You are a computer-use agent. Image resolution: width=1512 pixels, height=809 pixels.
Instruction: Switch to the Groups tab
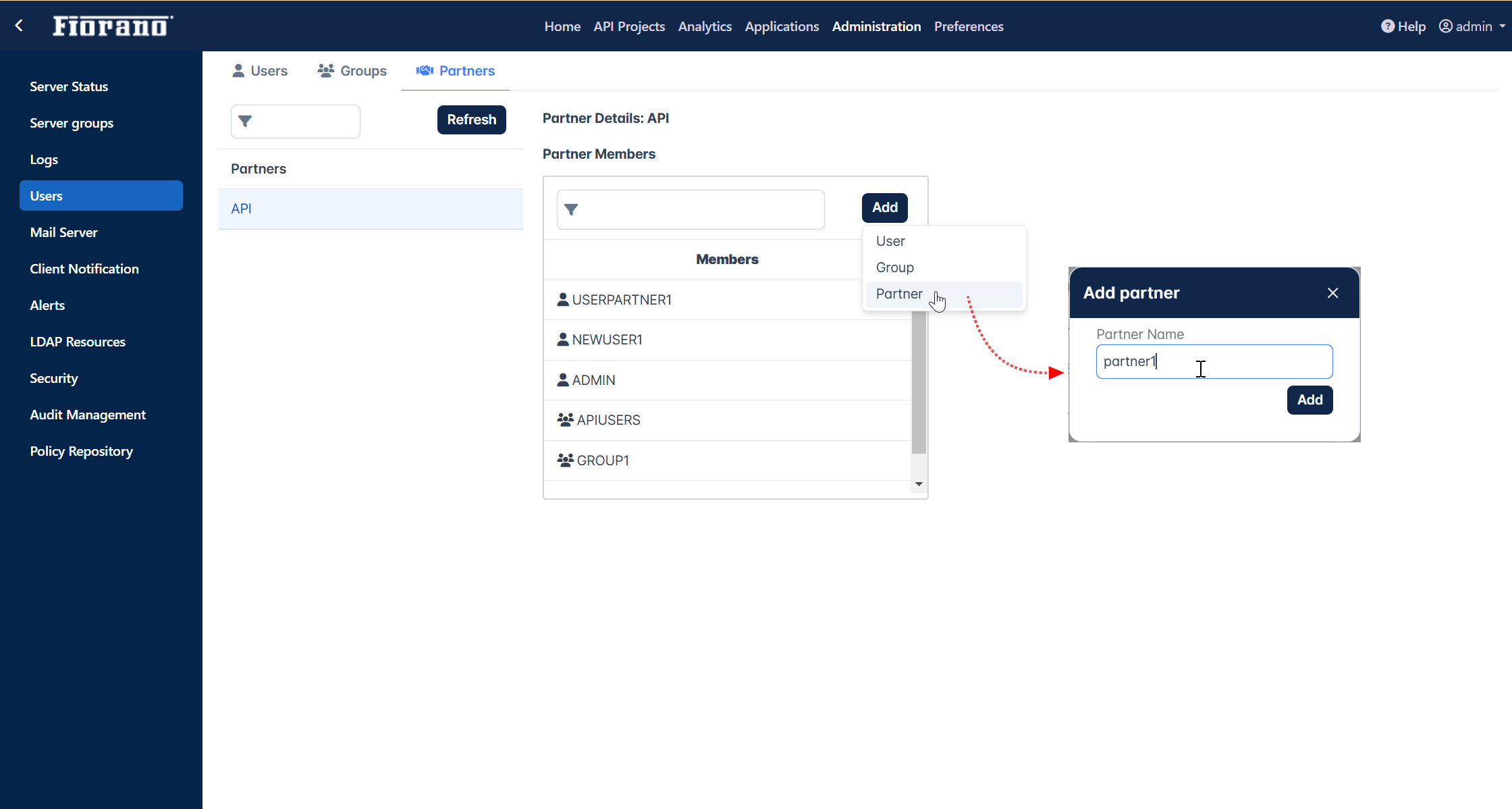pyautogui.click(x=352, y=71)
